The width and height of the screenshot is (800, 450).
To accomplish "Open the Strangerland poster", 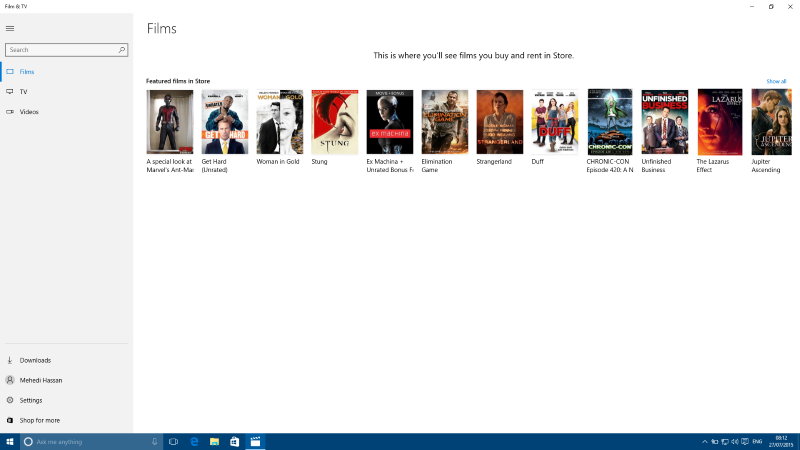I will pyautogui.click(x=500, y=122).
